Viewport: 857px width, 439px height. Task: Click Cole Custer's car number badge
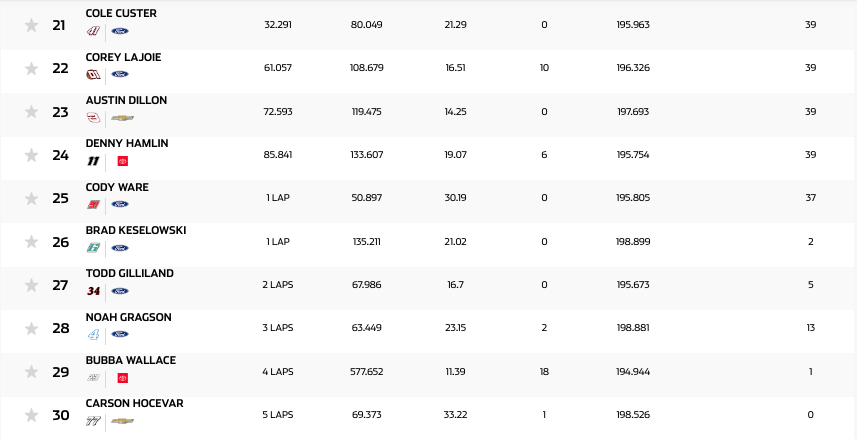(94, 31)
